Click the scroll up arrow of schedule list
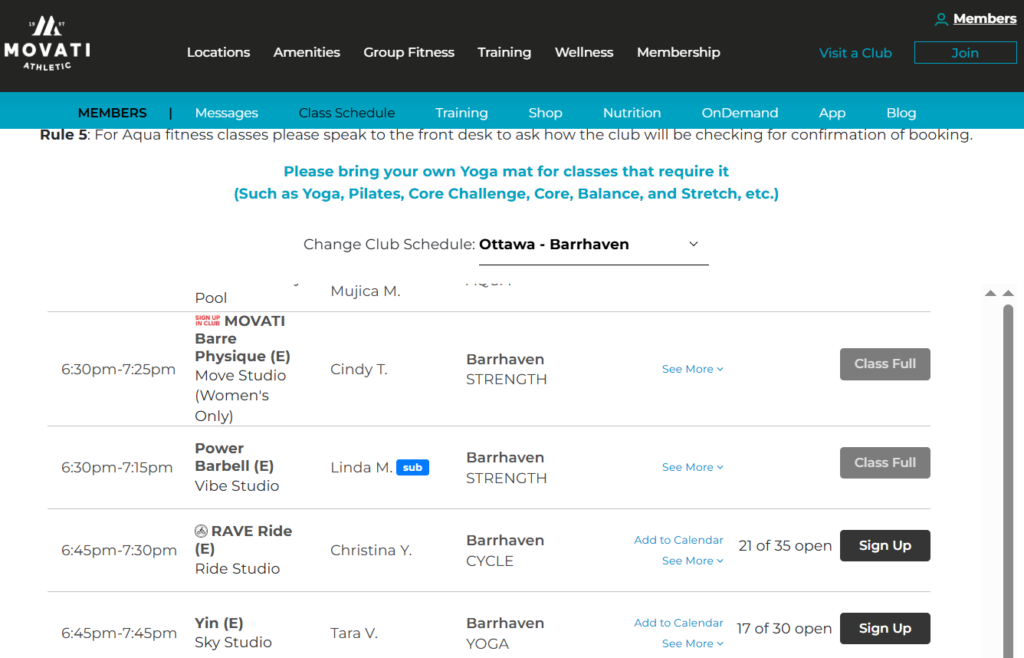Screen dimensions: 1024x658 point(1008,293)
